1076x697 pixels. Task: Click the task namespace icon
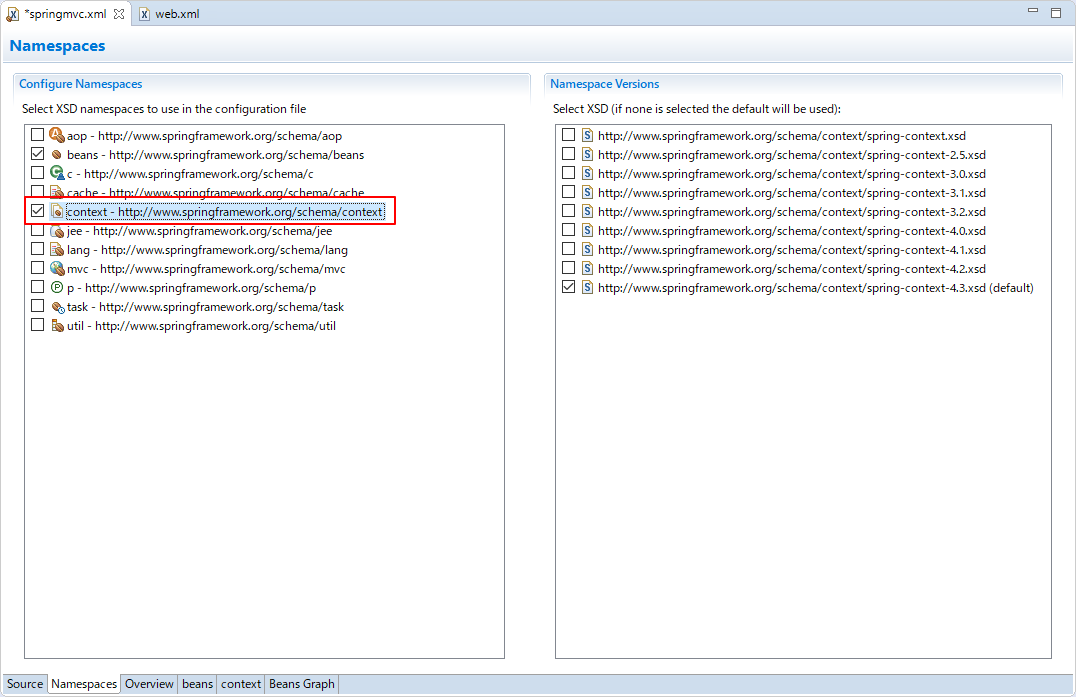tap(58, 307)
